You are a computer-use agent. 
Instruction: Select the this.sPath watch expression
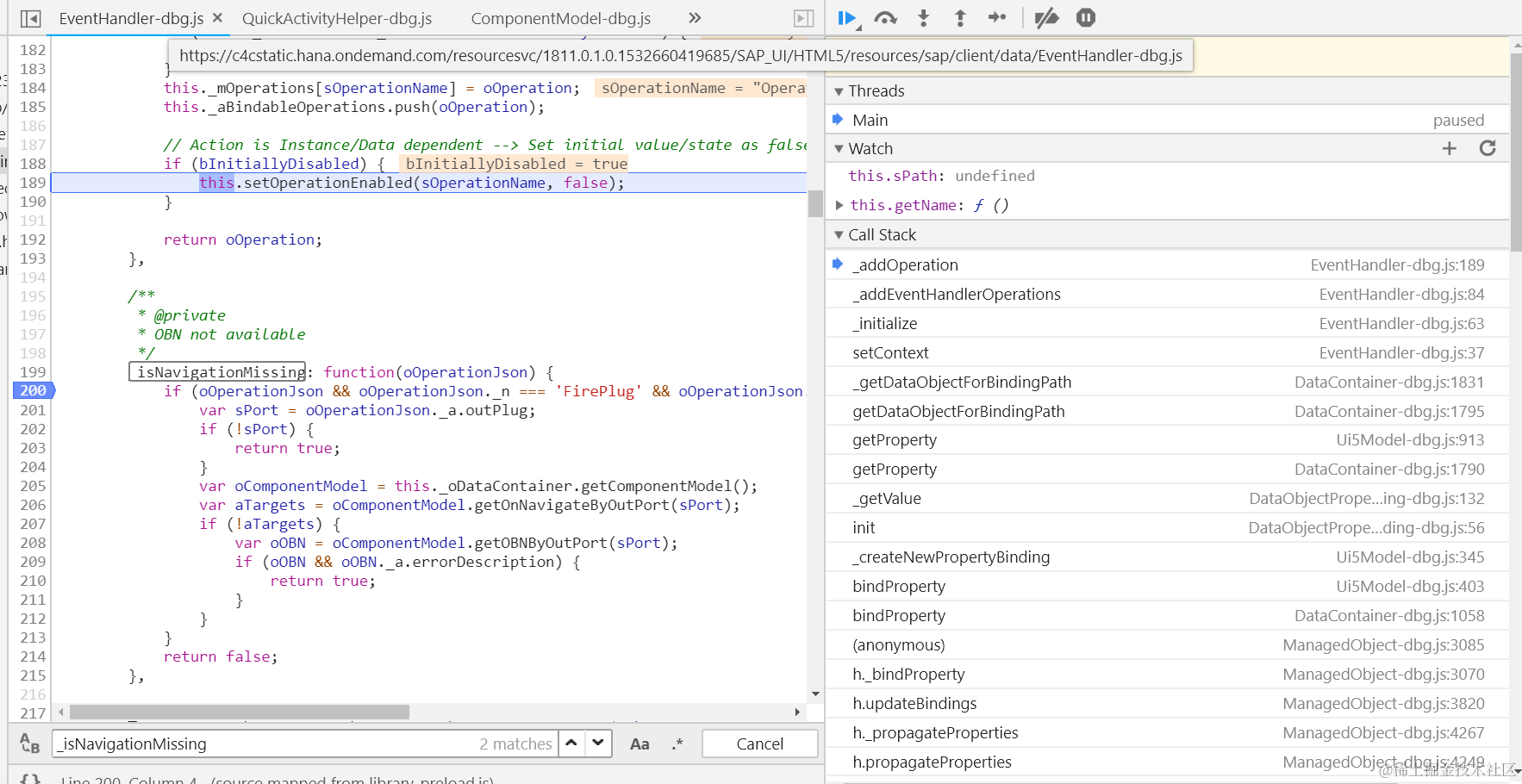point(941,176)
